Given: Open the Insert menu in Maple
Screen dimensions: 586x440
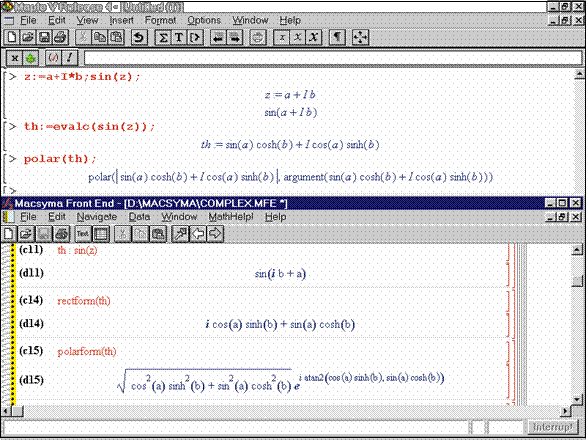Looking at the screenshot, I should click(x=121, y=20).
